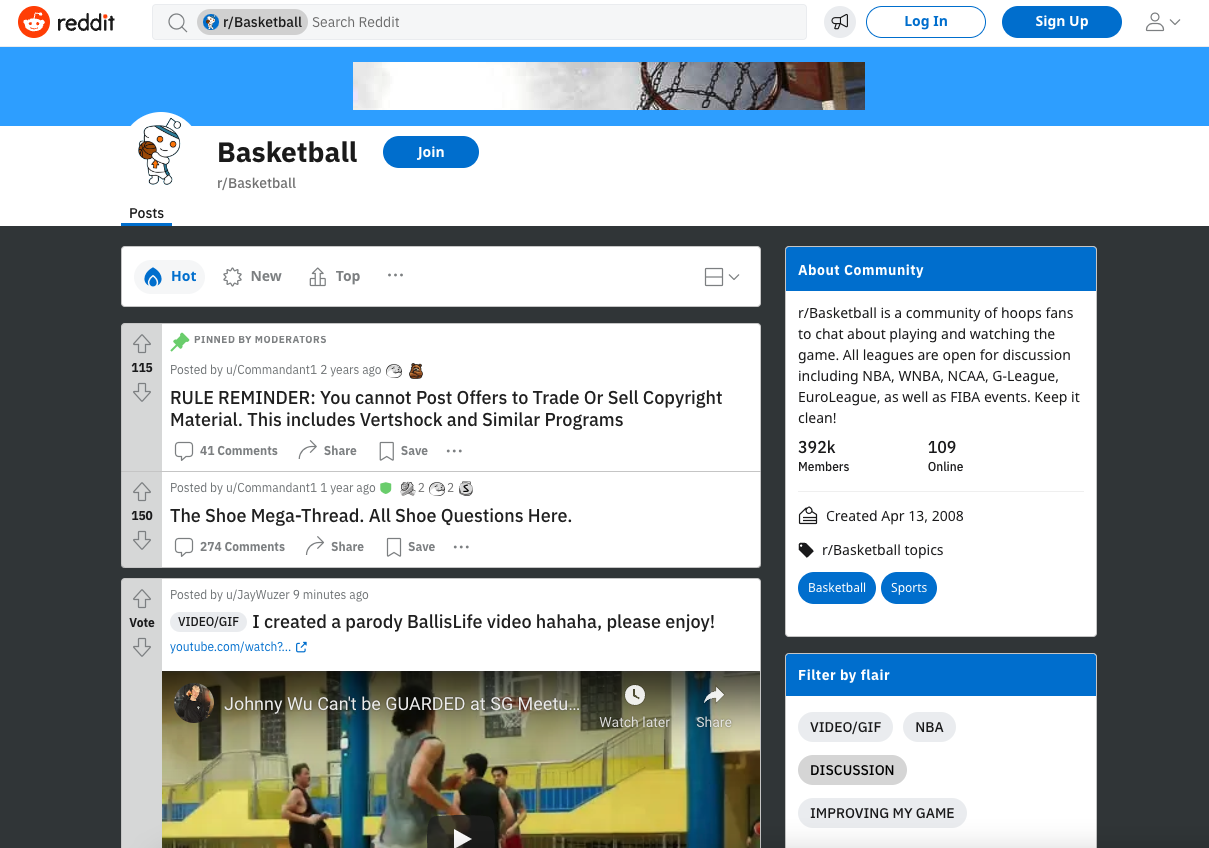The width and height of the screenshot is (1209, 848).
Task: Click the YouTube channel avatar on video
Action: point(193,703)
